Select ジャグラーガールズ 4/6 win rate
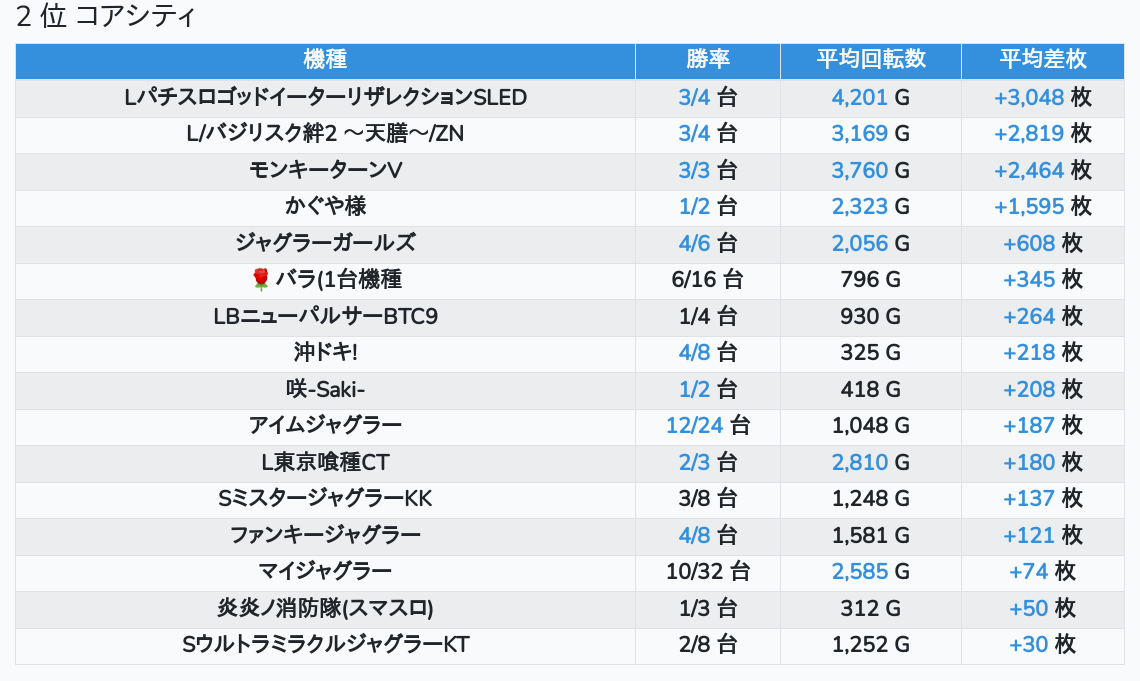The height and width of the screenshot is (681, 1140). pos(693,243)
